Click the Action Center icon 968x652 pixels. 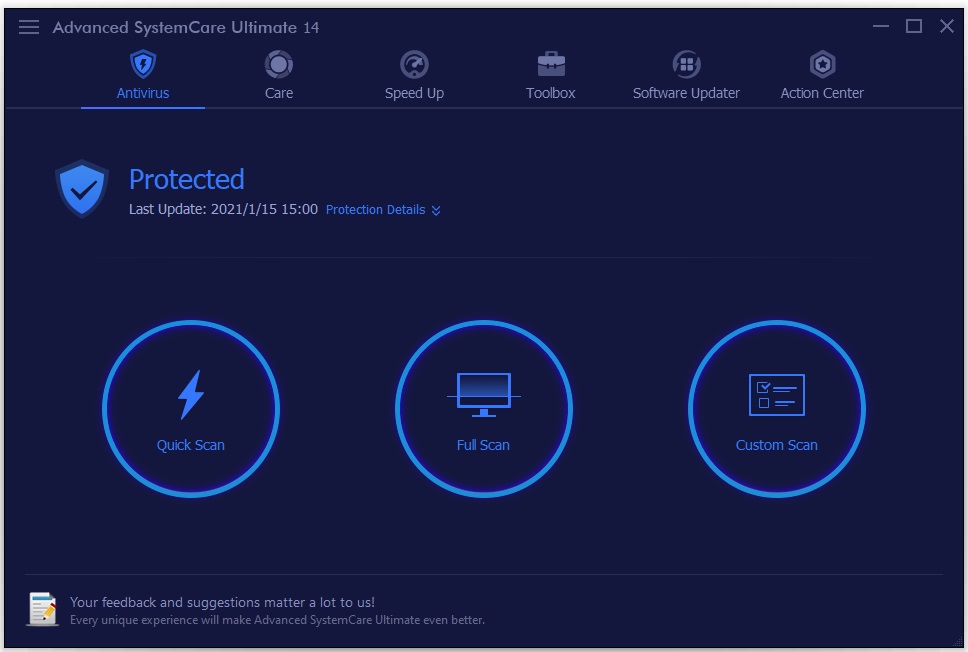click(x=822, y=64)
